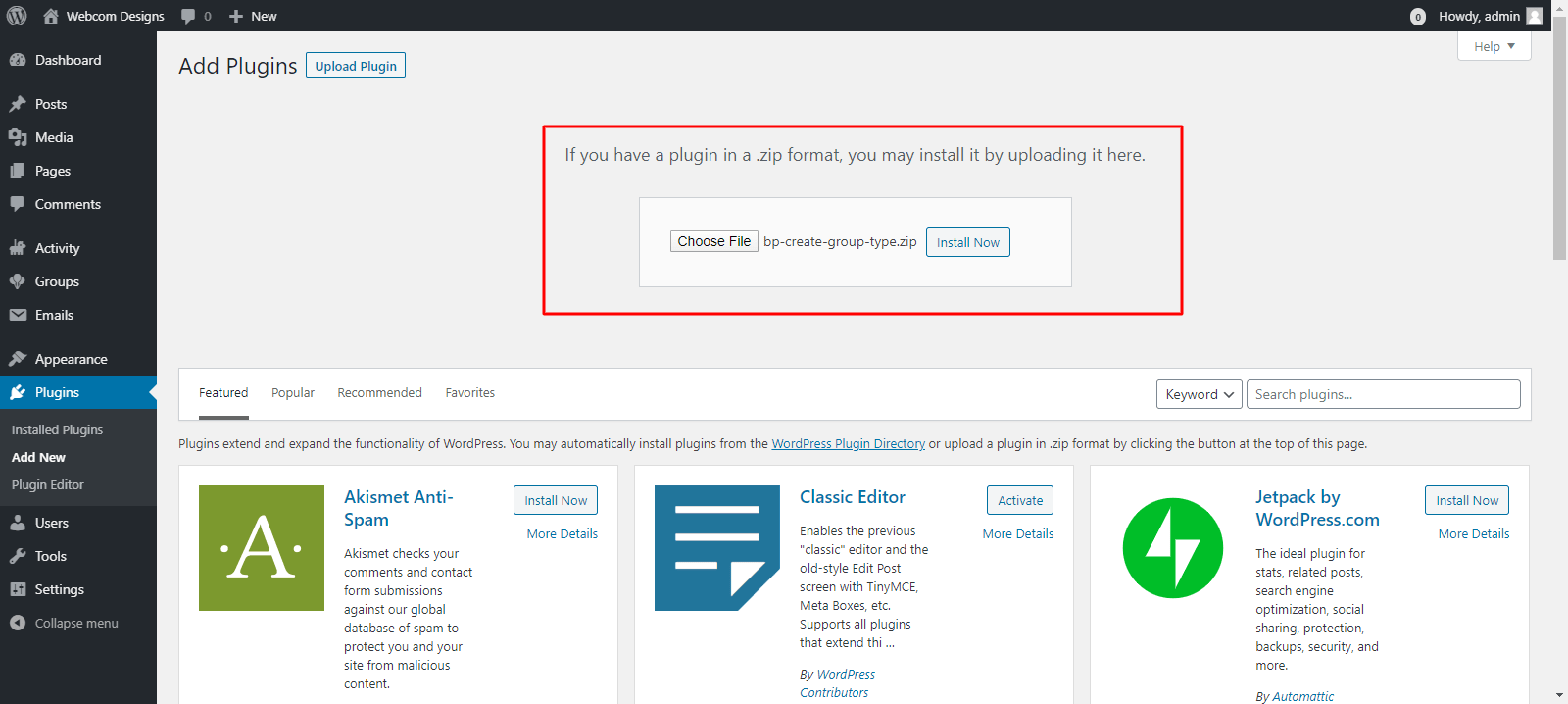Click the New label in admin bar
The height and width of the screenshot is (704, 1568).
(x=264, y=16)
